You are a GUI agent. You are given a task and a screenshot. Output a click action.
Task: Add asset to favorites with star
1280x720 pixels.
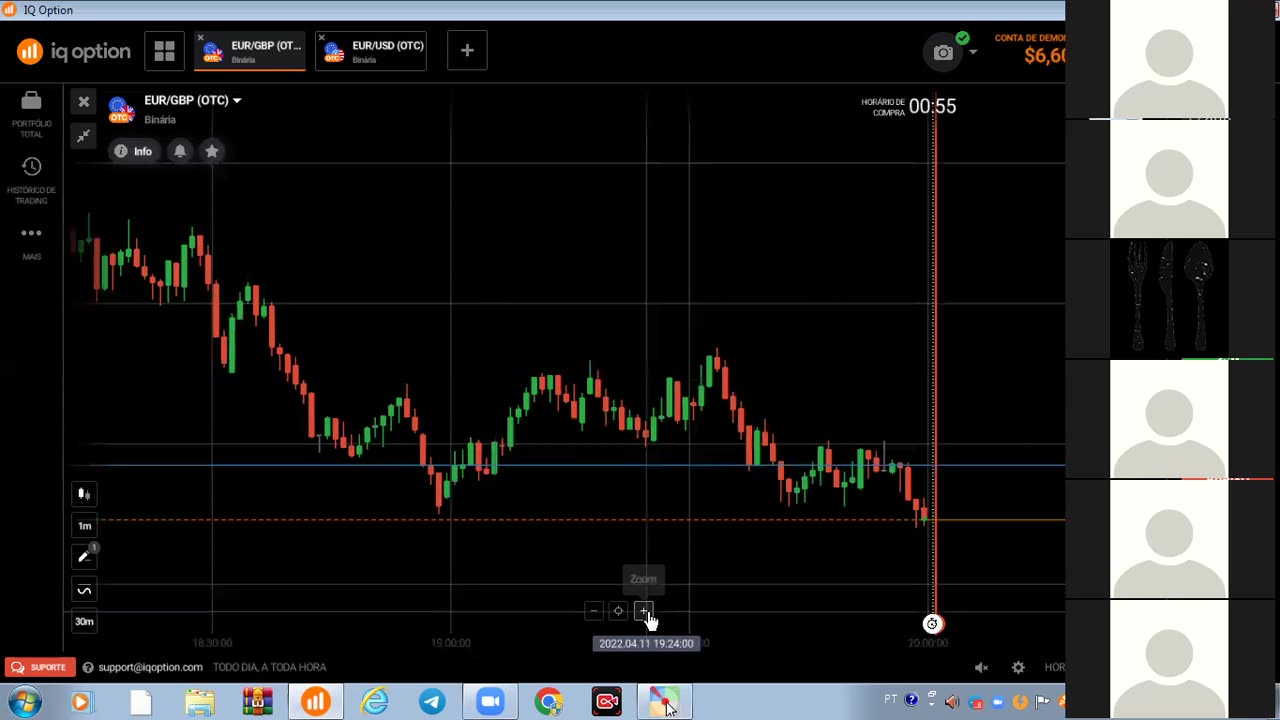tap(212, 151)
